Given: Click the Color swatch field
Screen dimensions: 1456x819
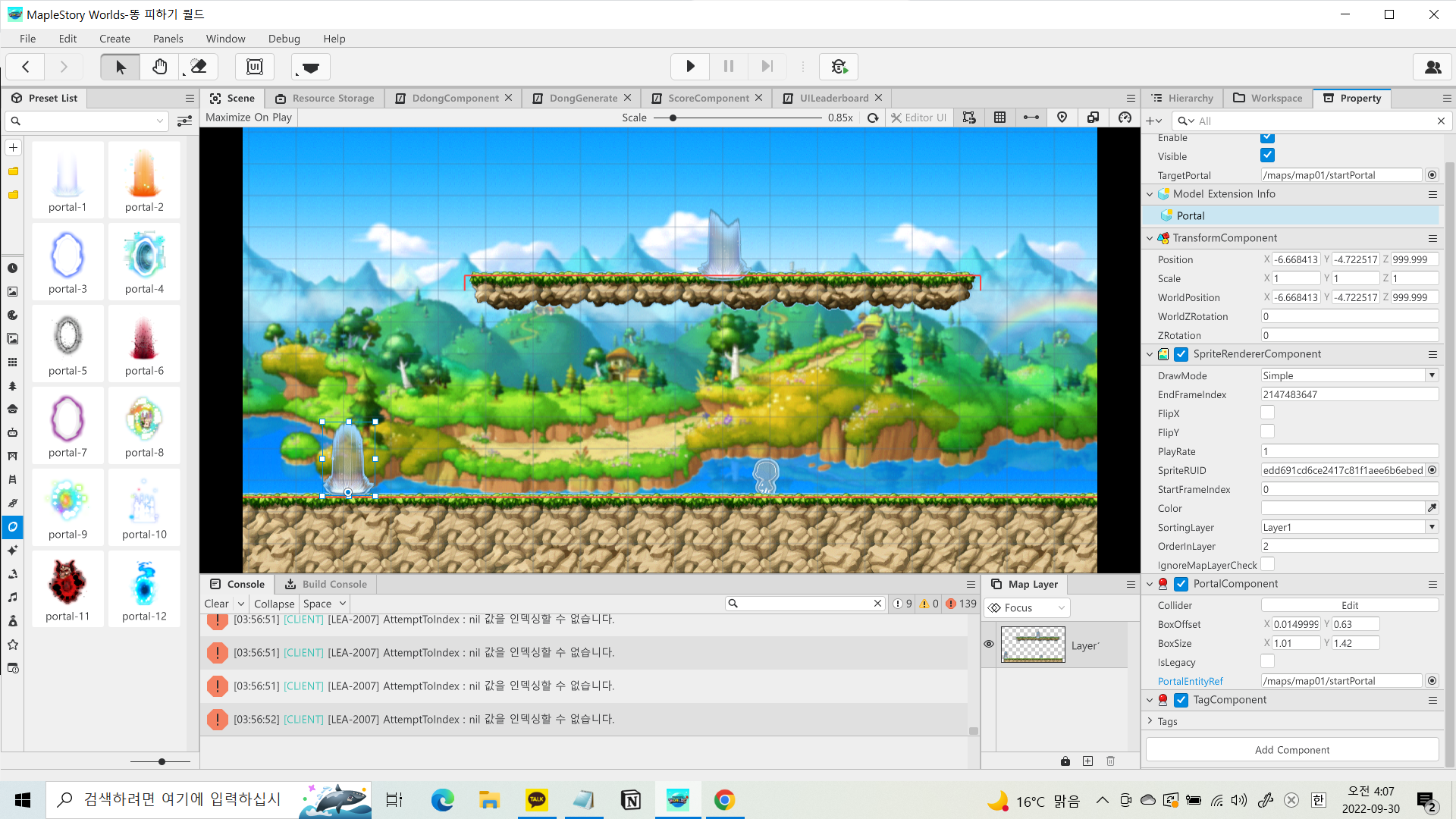Looking at the screenshot, I should (1342, 508).
